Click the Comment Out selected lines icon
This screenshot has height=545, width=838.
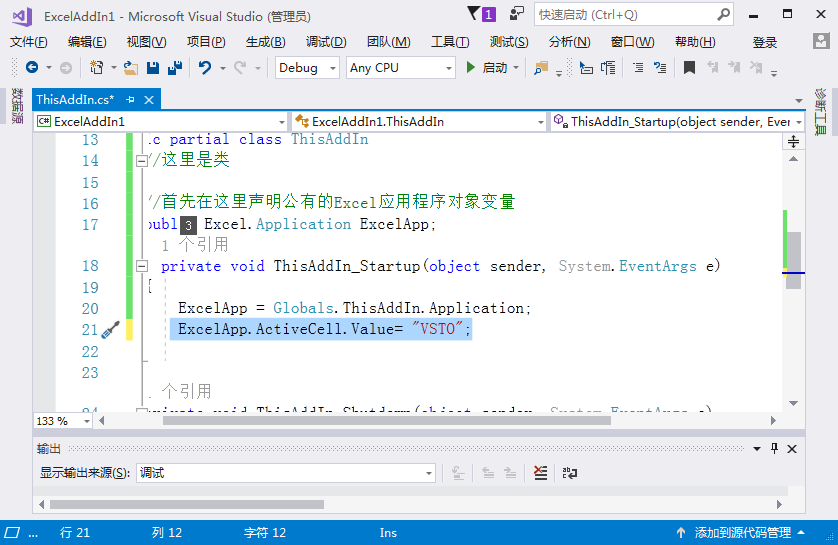coord(638,67)
